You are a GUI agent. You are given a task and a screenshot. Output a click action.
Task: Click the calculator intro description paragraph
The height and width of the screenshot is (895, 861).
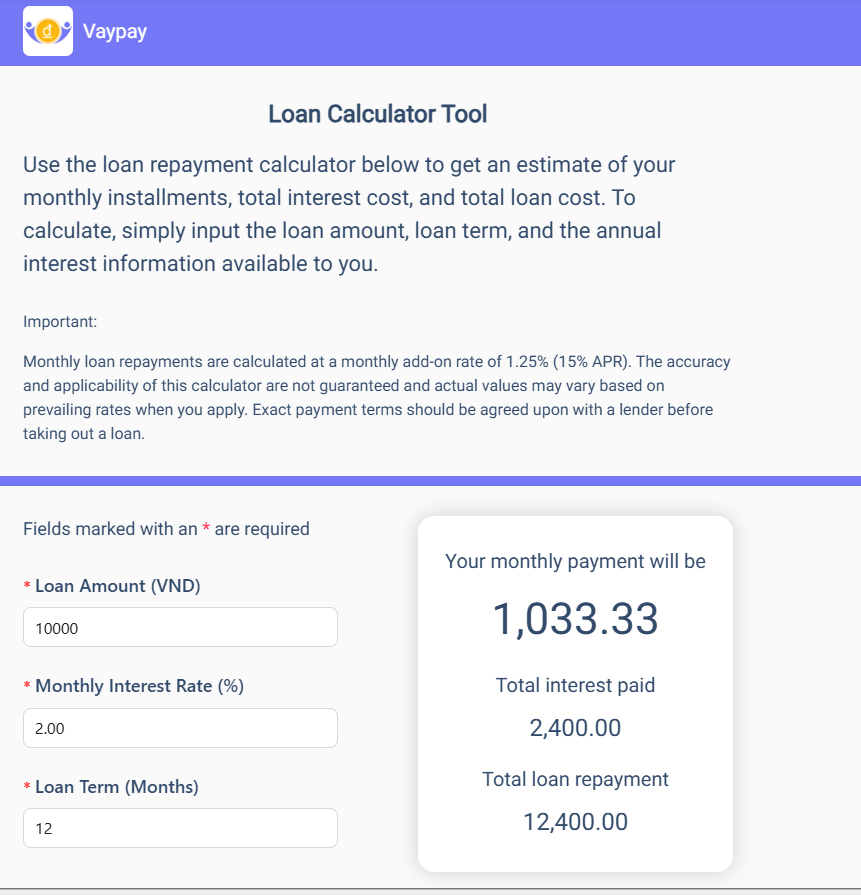pos(349,215)
